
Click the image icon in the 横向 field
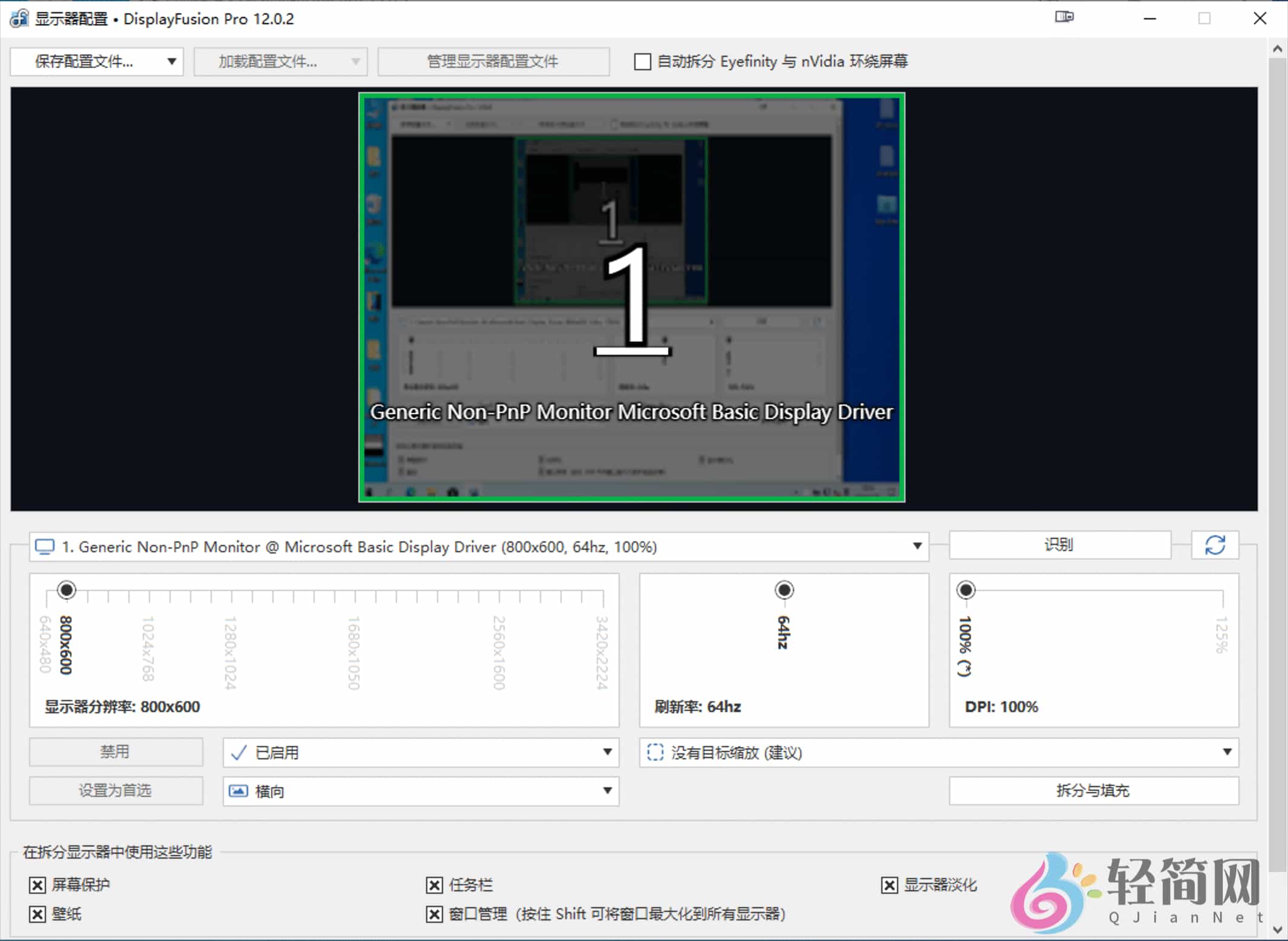pyautogui.click(x=238, y=791)
